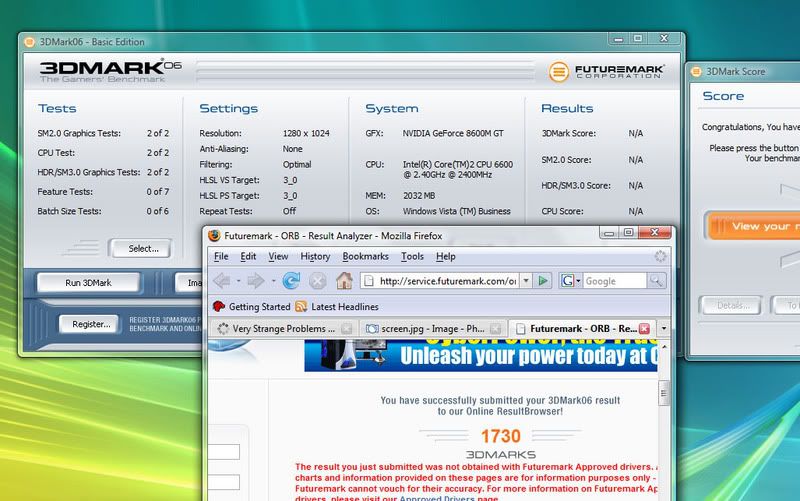Switch to the Very Strange Problems tab
Viewport: 800px width, 501px height.
(284, 329)
